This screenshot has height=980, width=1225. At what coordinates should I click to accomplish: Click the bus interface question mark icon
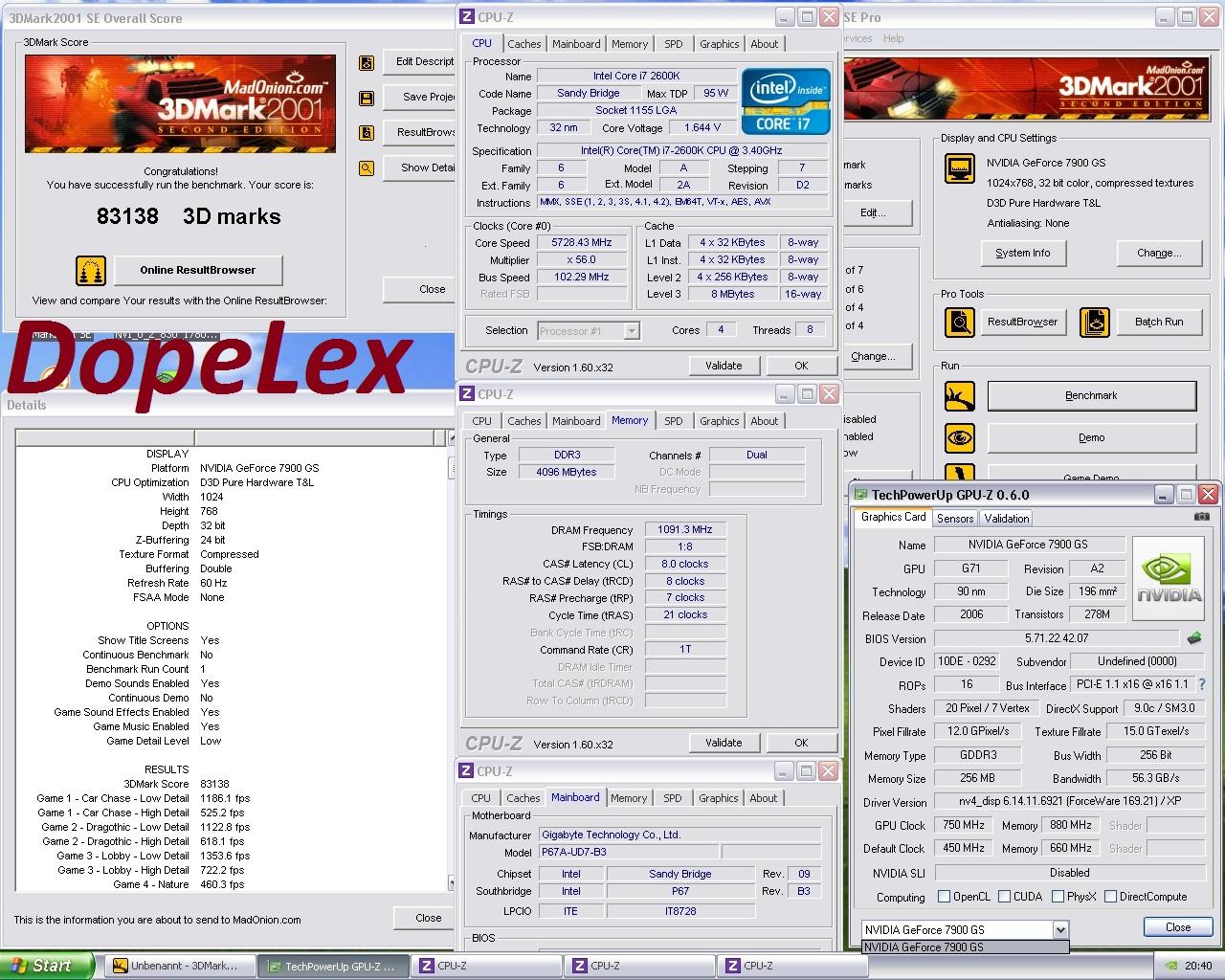coord(1202,685)
